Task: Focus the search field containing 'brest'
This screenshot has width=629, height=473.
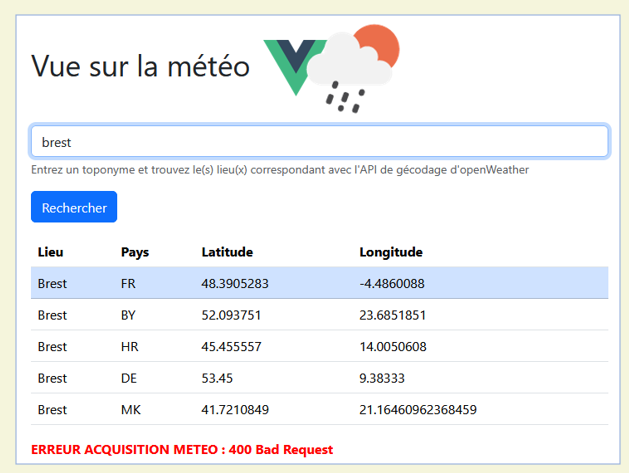Action: coord(319,142)
